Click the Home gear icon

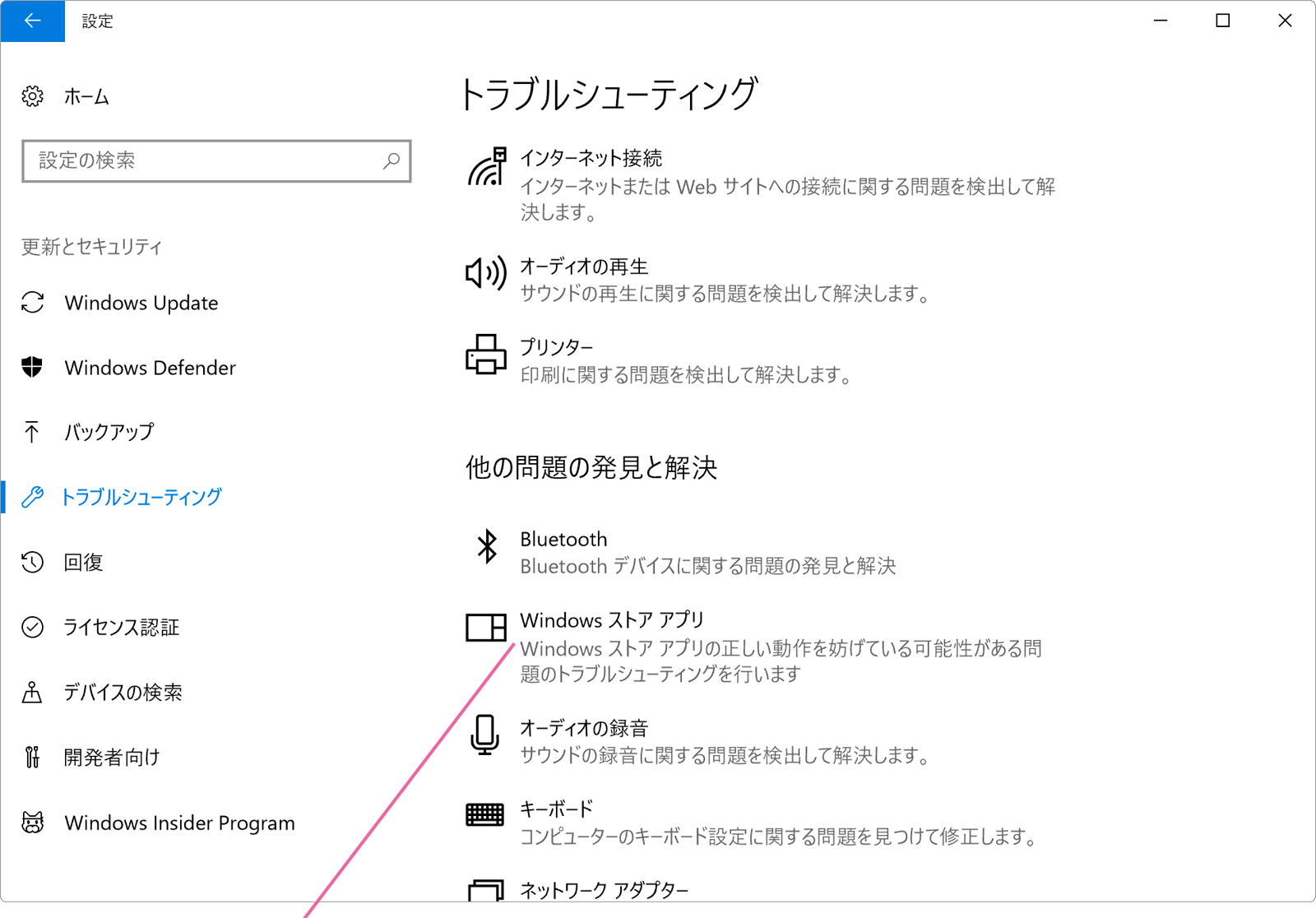(32, 96)
